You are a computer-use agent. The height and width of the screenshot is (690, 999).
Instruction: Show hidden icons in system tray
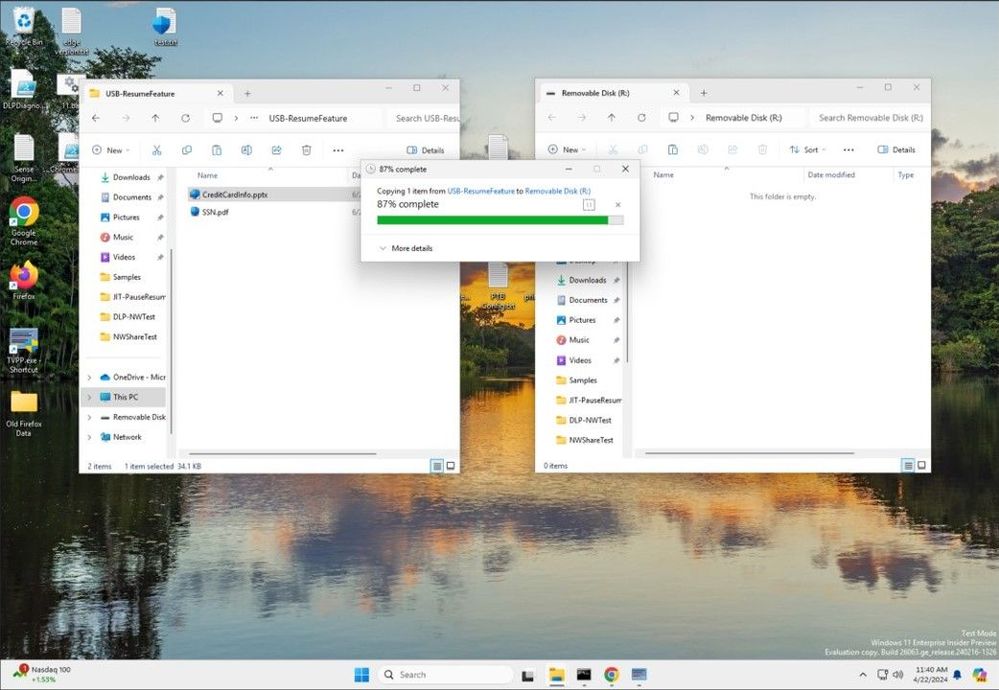(863, 675)
